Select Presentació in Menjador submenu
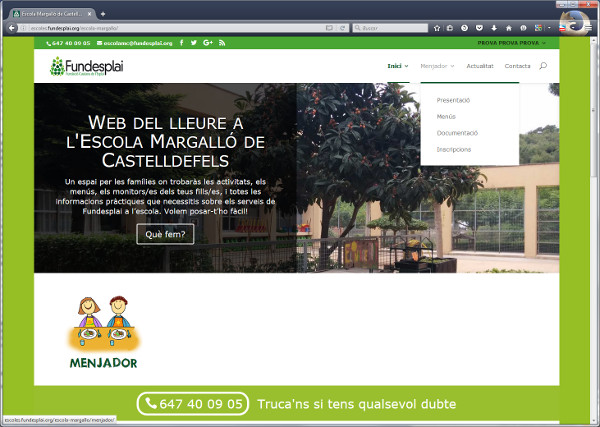 click(x=453, y=100)
